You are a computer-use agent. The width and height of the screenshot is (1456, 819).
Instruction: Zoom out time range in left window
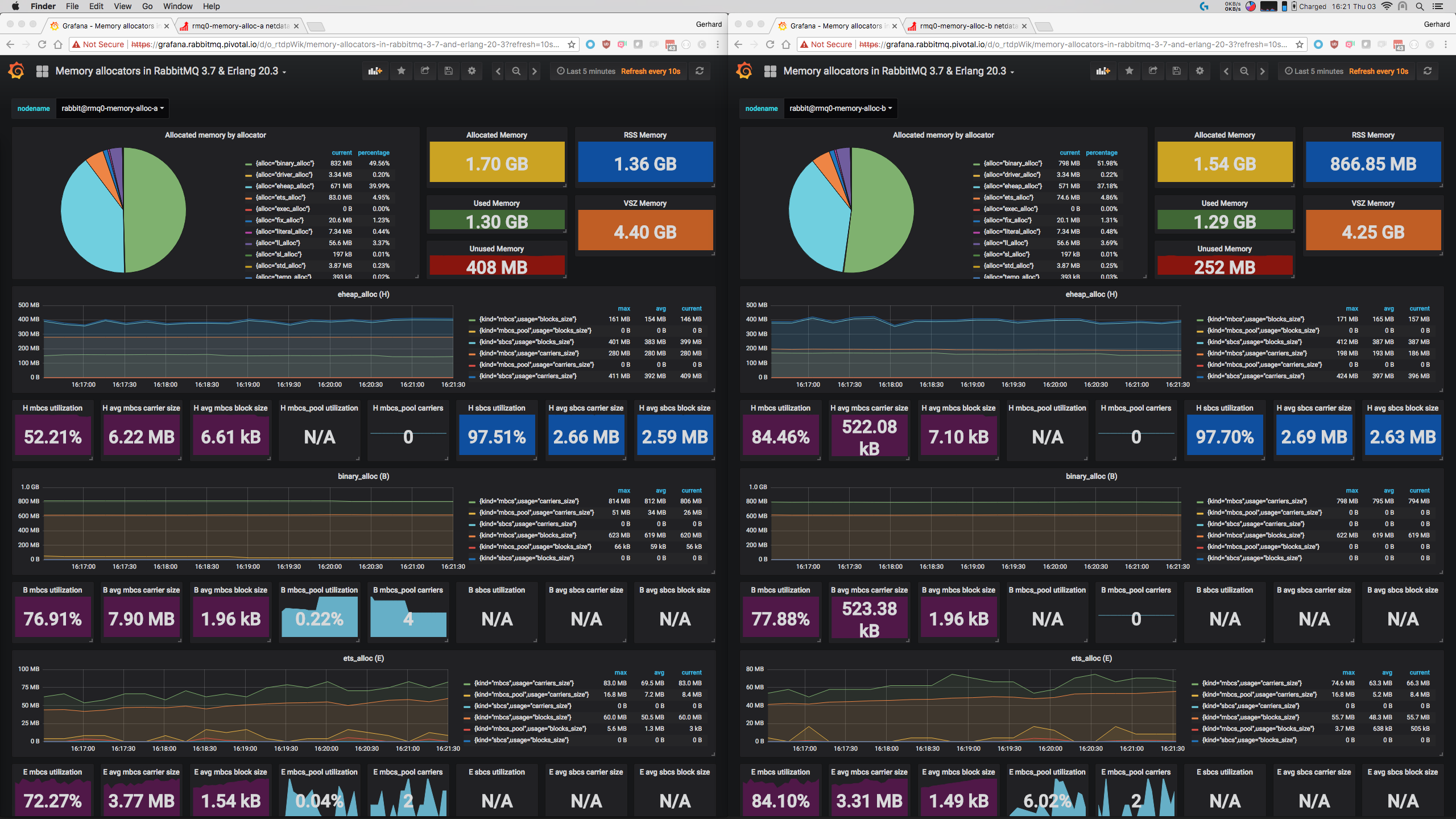(516, 71)
